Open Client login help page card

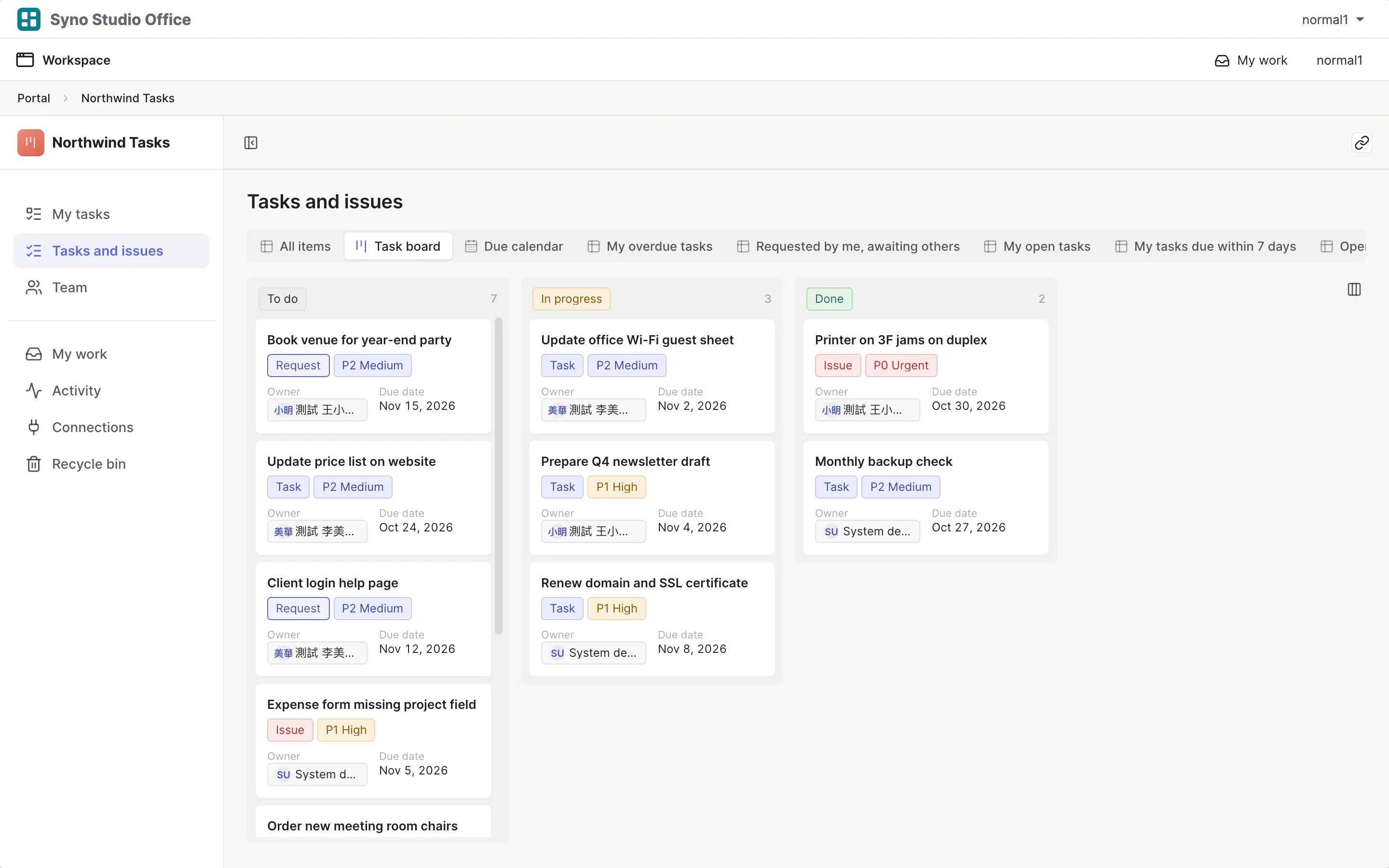[x=373, y=620]
